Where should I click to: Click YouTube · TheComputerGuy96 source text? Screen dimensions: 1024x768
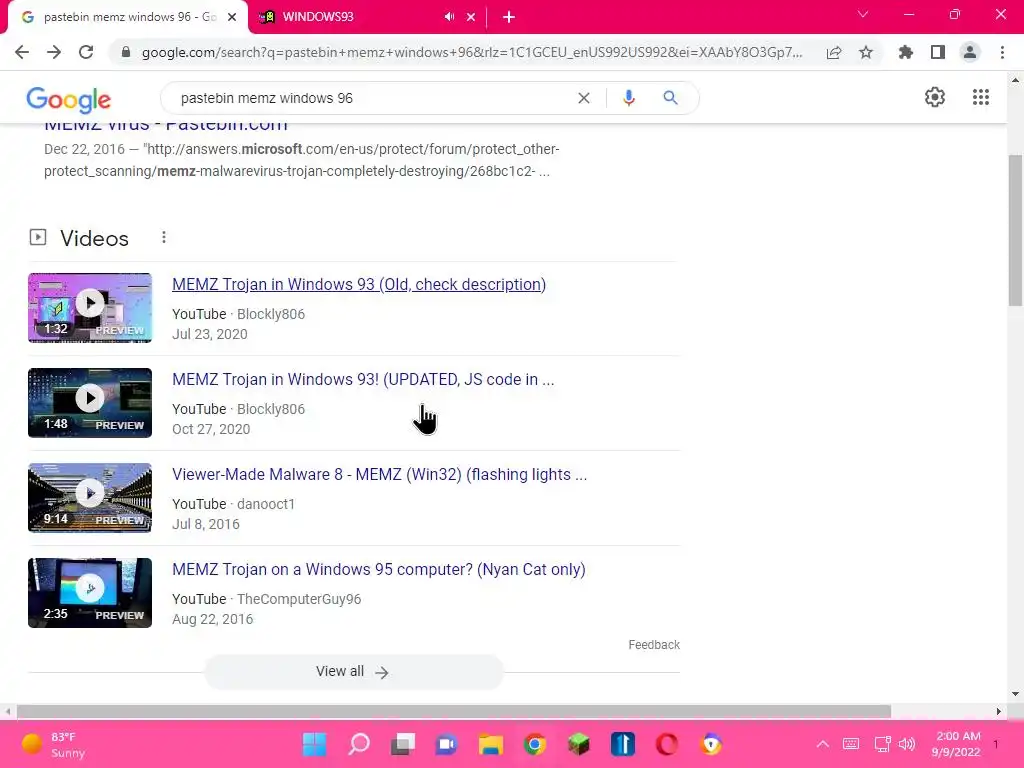pos(266,599)
